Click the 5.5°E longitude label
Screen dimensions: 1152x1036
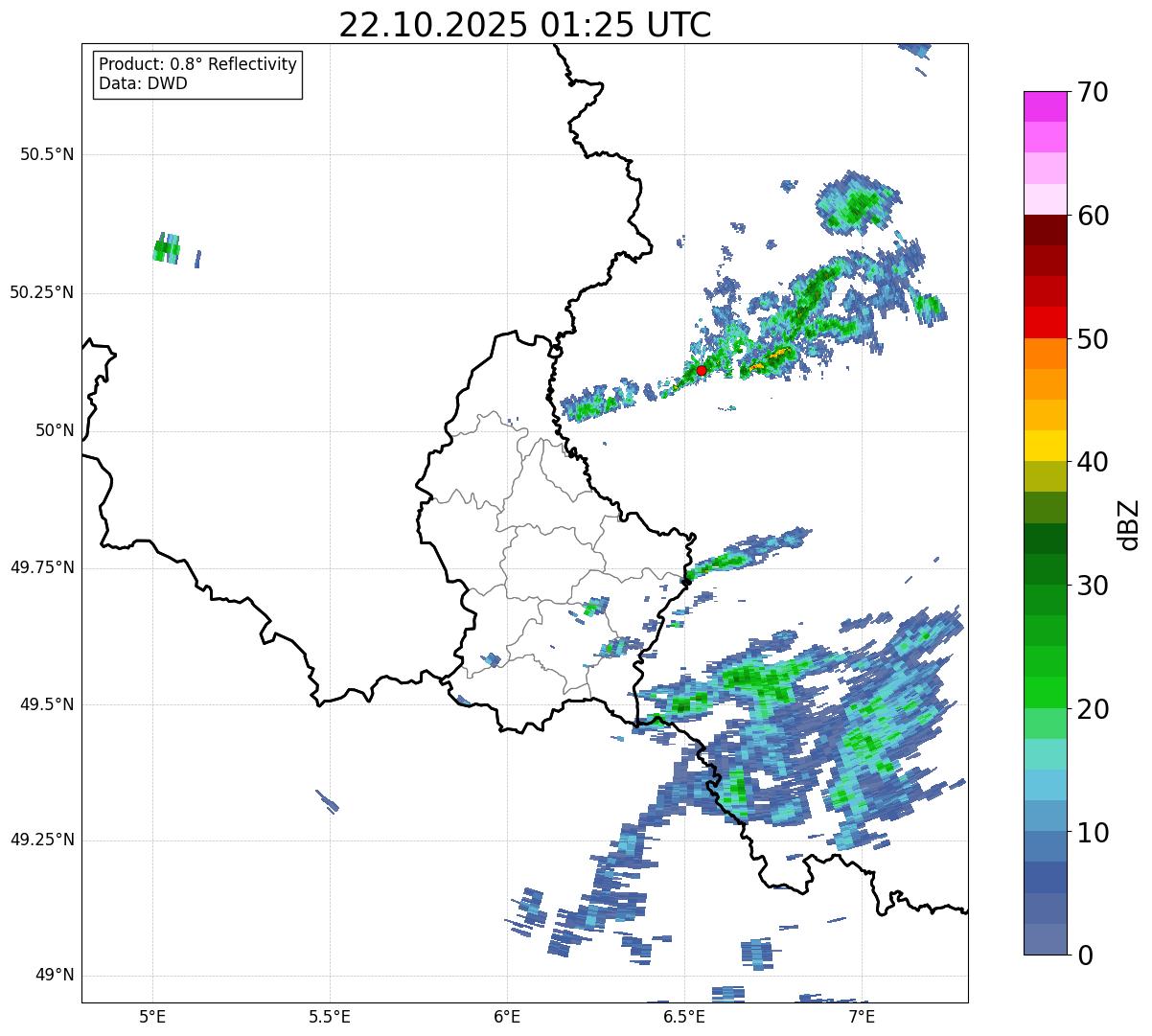[x=330, y=1017]
